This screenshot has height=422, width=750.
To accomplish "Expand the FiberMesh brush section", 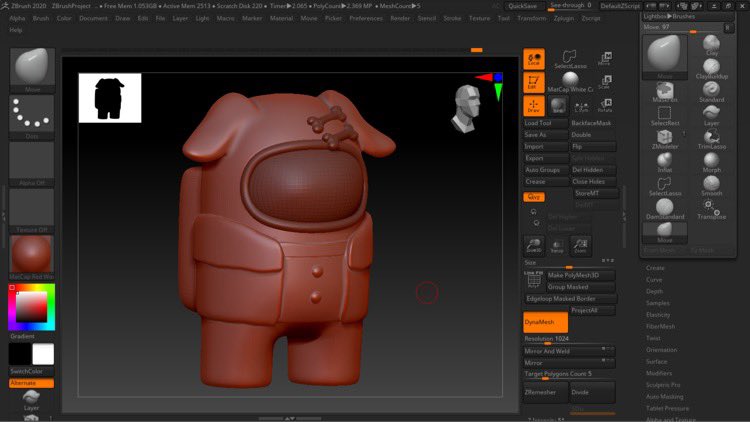I will tap(661, 327).
